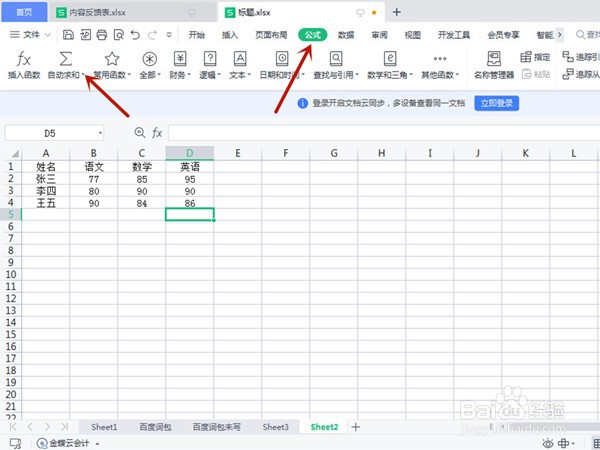Image resolution: width=600 pixels, height=450 pixels.
Task: Select the 公式 ribbon tab
Action: (313, 35)
